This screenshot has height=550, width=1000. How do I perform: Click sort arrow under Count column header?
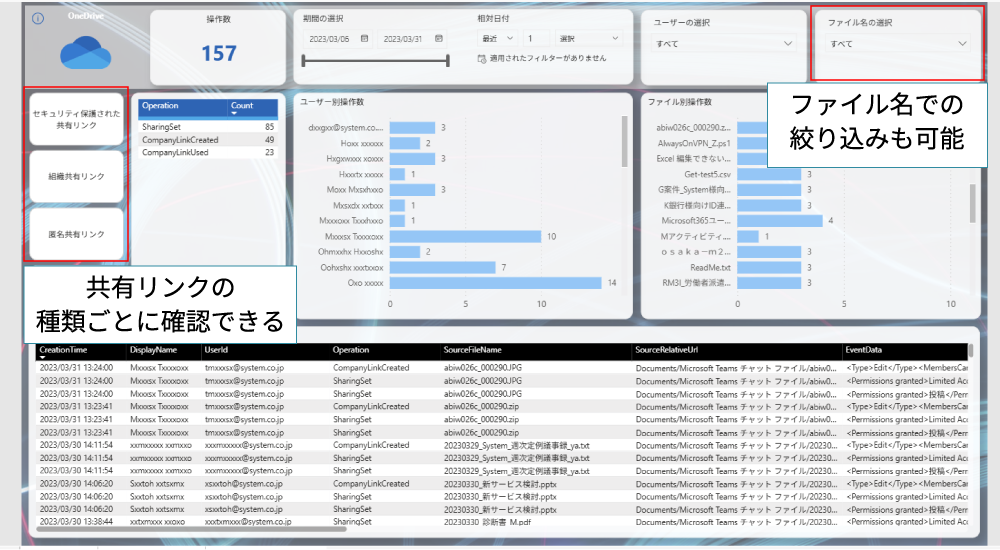236,113
